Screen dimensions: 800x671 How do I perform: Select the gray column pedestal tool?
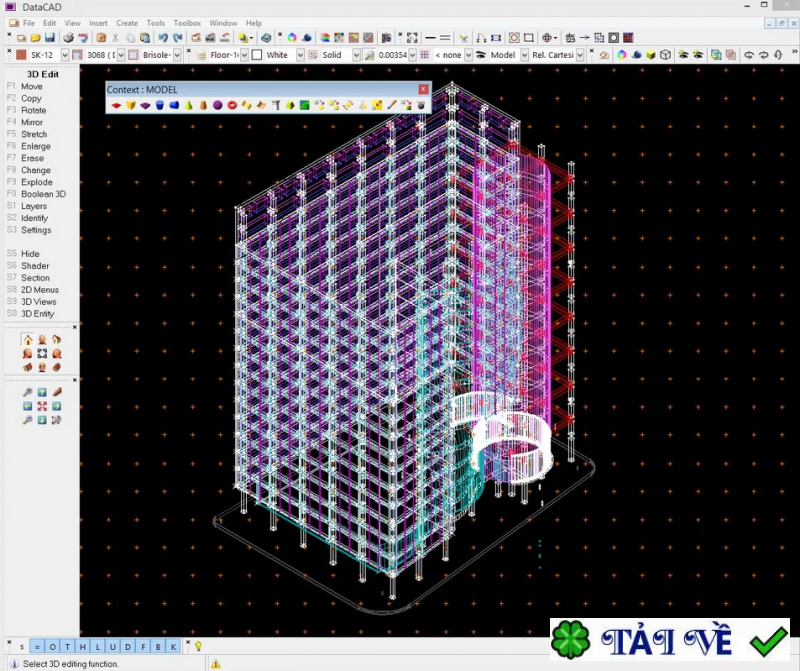click(276, 105)
